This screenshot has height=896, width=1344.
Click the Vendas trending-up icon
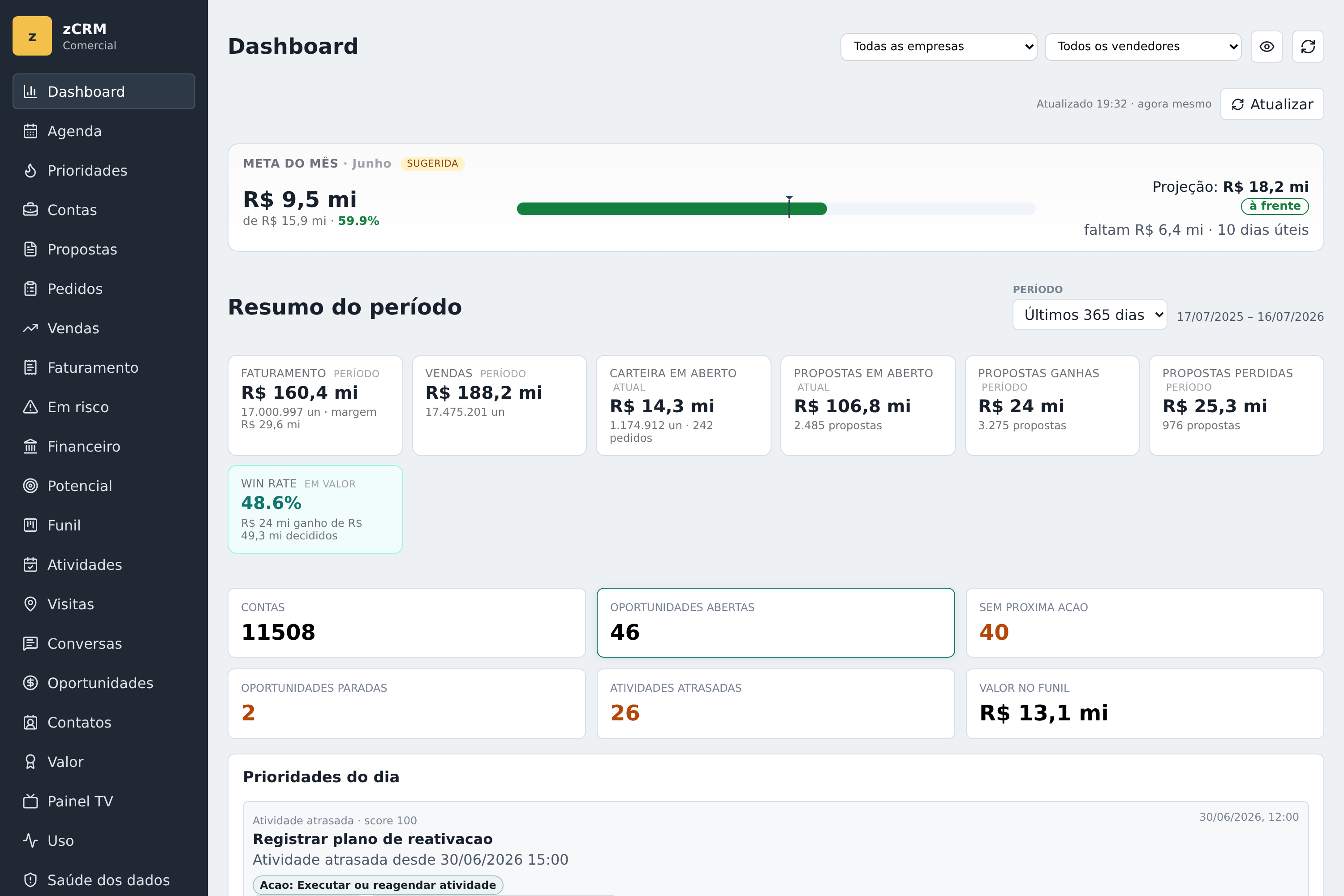(30, 328)
